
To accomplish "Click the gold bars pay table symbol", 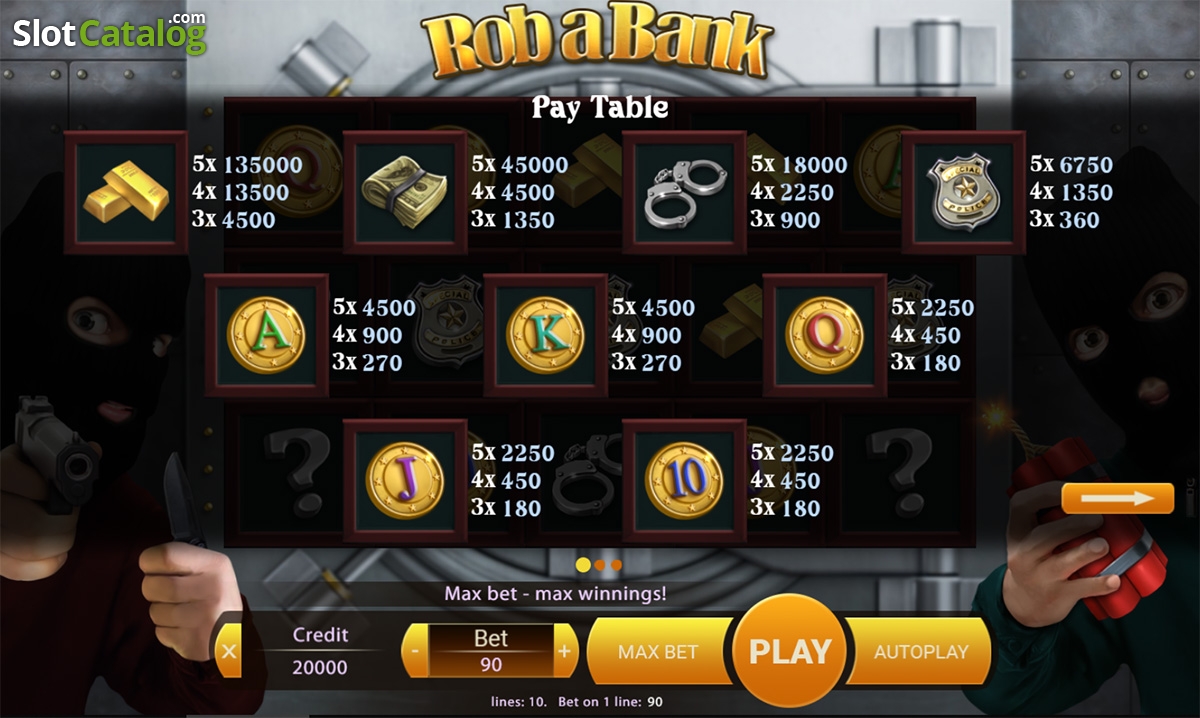I will (x=126, y=192).
